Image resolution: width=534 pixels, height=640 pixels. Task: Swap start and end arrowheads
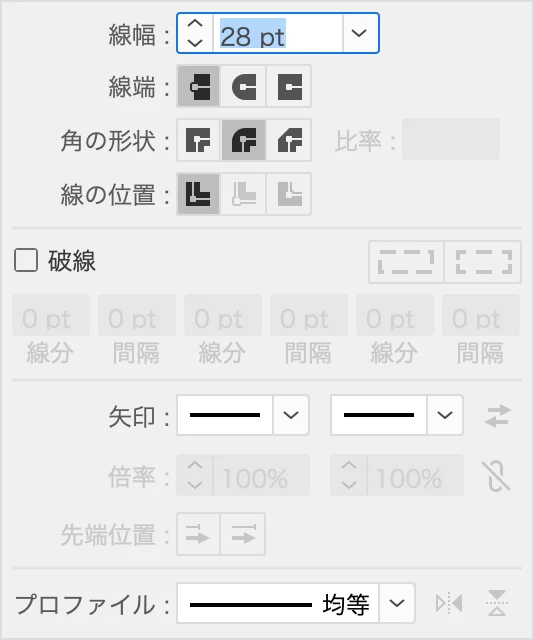[498, 416]
